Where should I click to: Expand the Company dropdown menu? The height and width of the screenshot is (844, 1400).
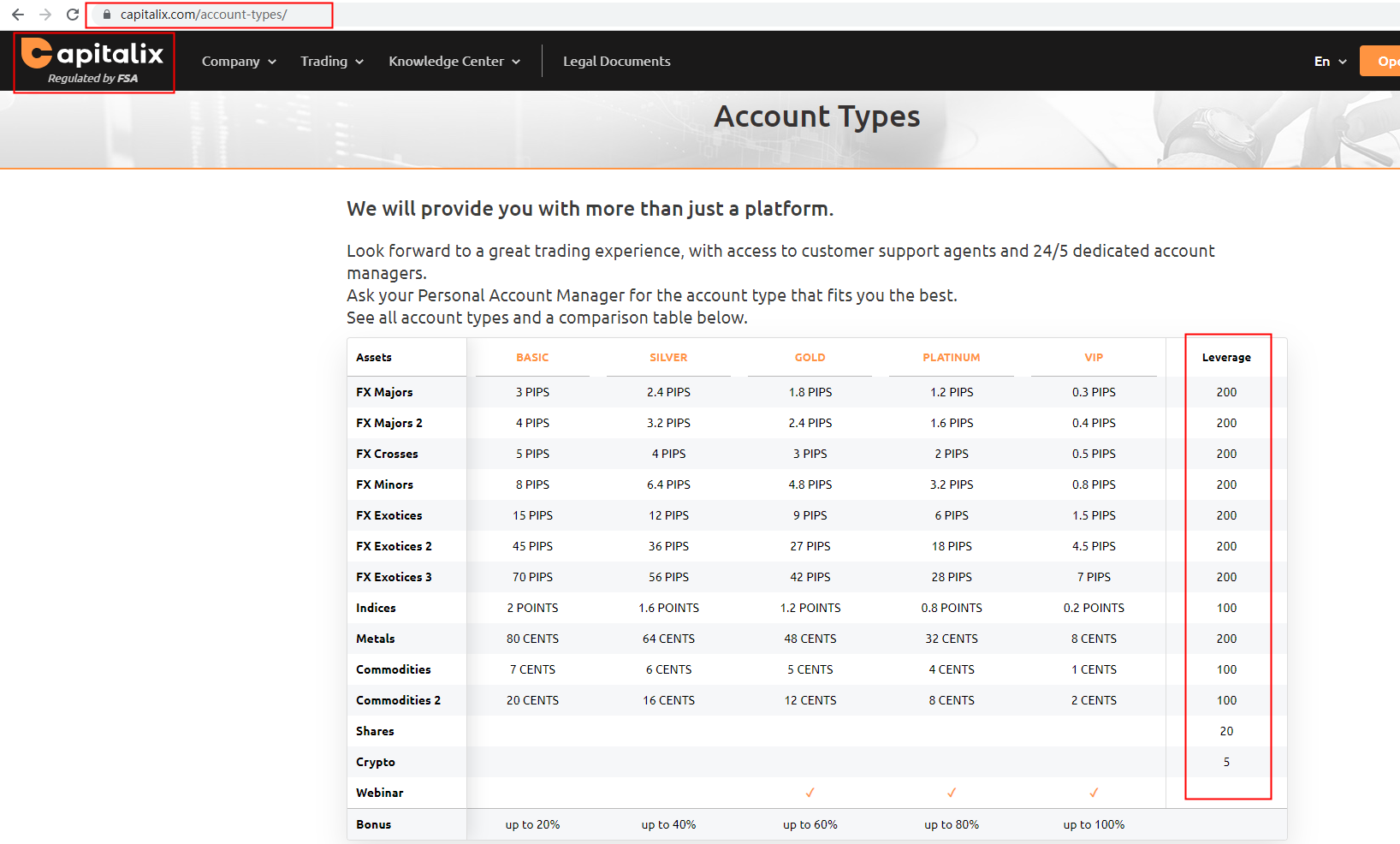click(x=239, y=62)
